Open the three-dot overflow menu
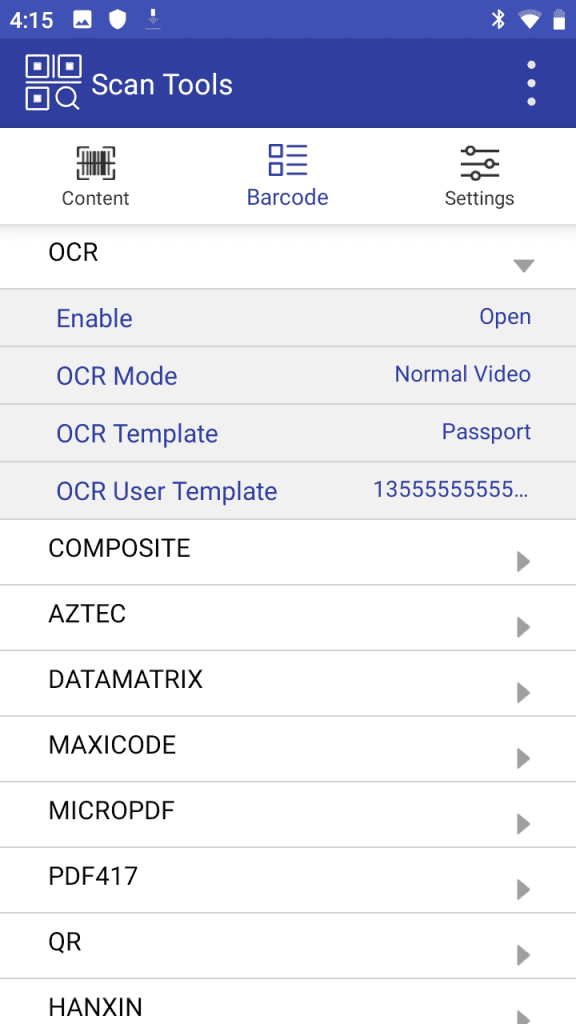Viewport: 576px width, 1024px height. (x=531, y=83)
